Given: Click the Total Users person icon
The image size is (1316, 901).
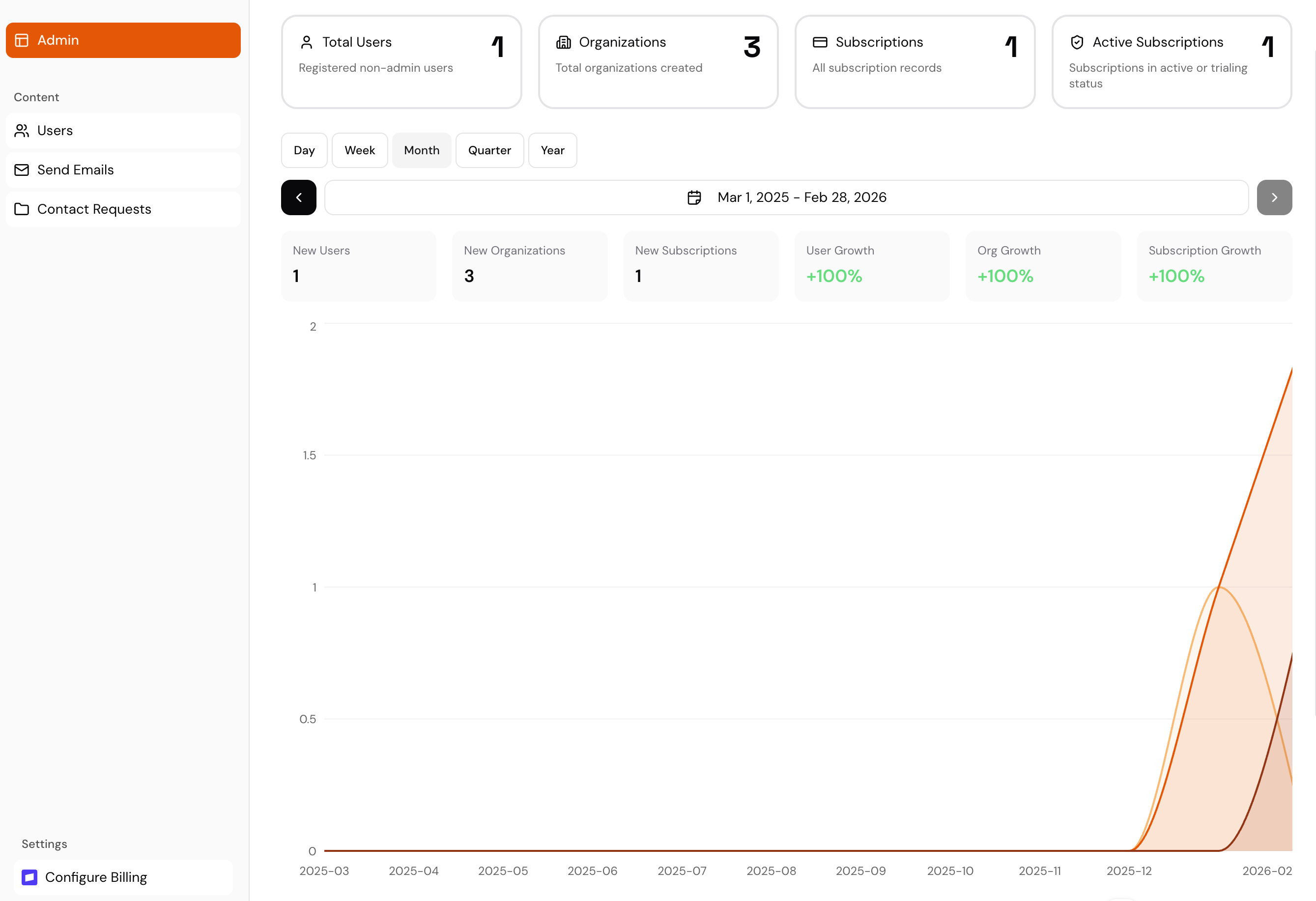Looking at the screenshot, I should [306, 42].
